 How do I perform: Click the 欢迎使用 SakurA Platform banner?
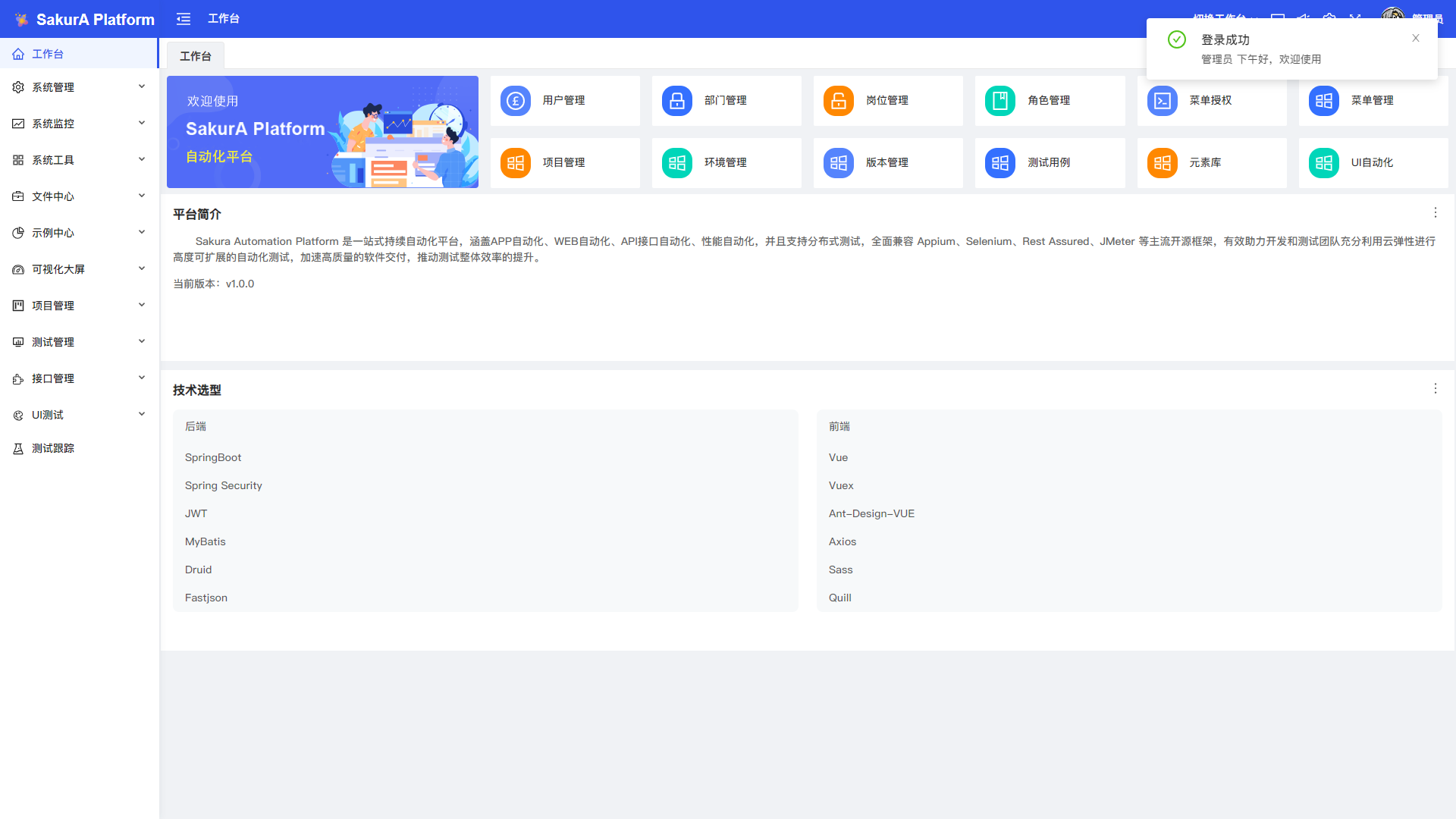coord(322,132)
